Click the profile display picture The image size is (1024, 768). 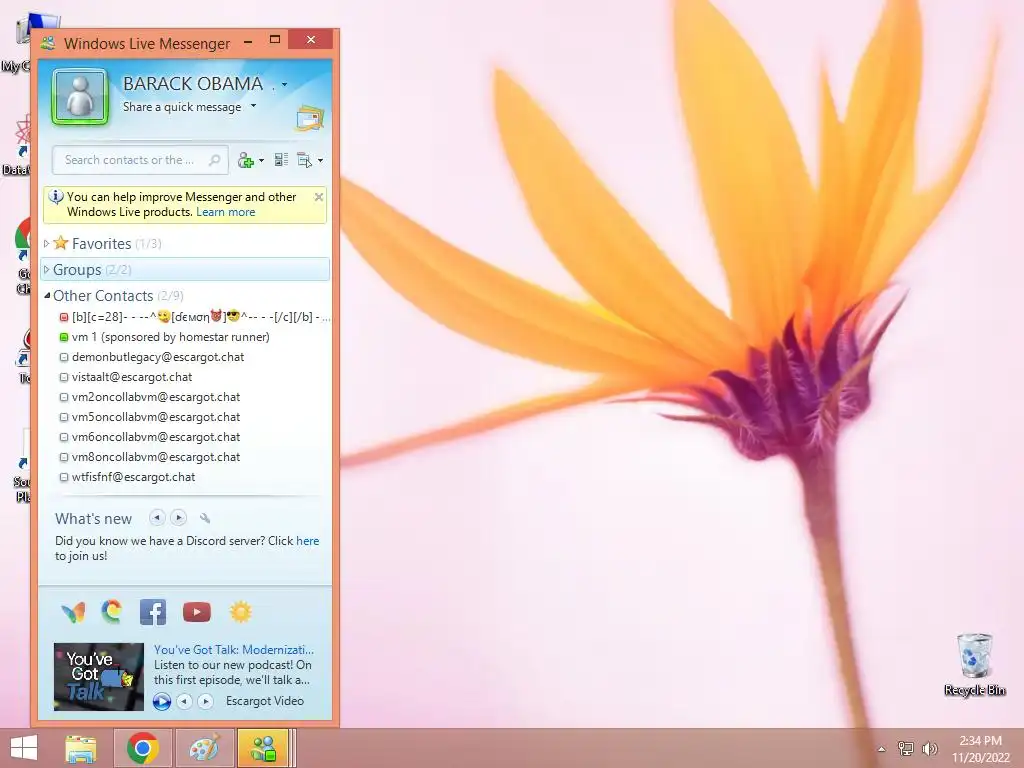pos(80,97)
